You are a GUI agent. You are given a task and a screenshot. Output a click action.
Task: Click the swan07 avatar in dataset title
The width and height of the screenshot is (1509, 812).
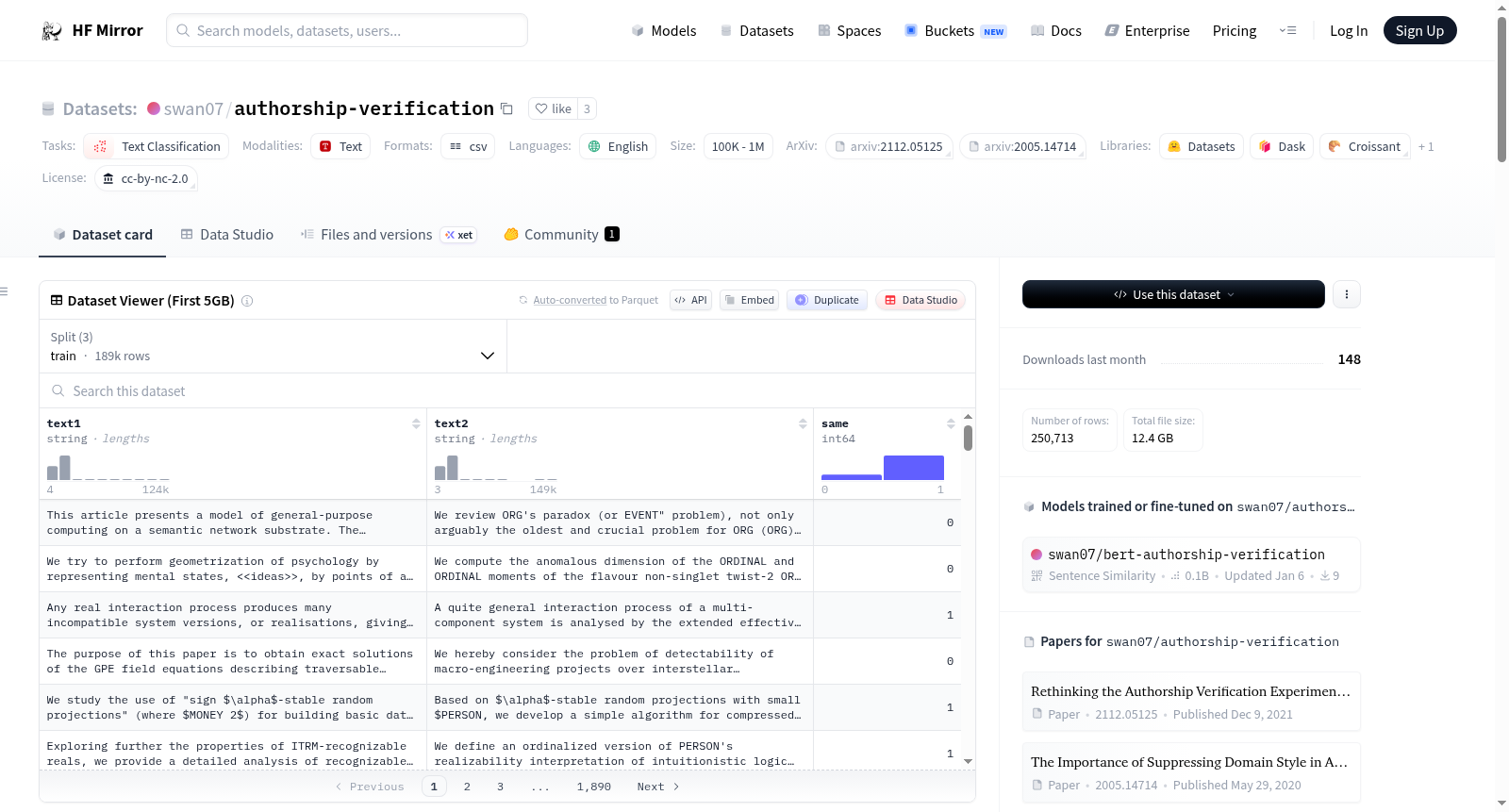(154, 108)
